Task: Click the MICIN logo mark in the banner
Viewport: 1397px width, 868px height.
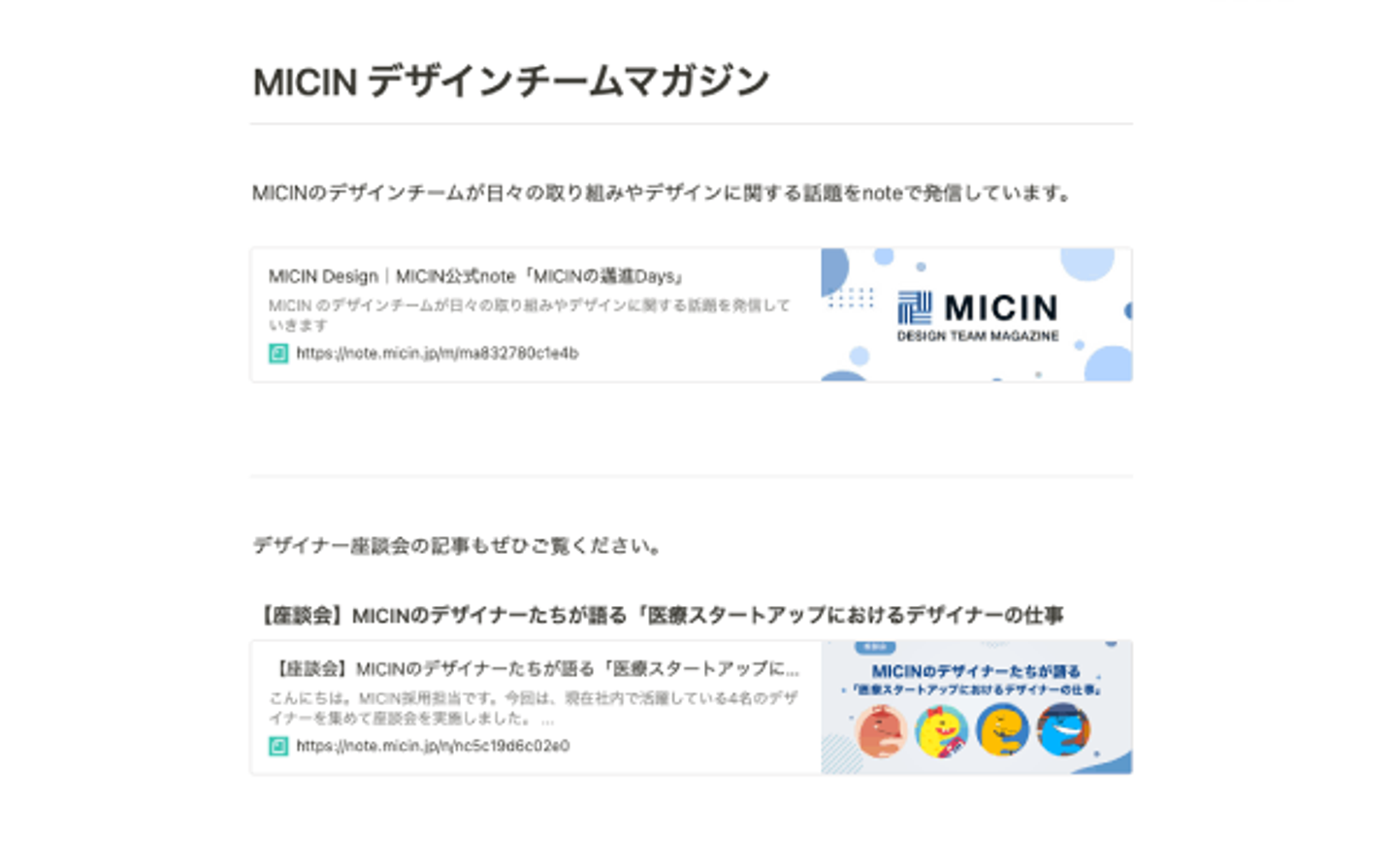Action: (914, 307)
